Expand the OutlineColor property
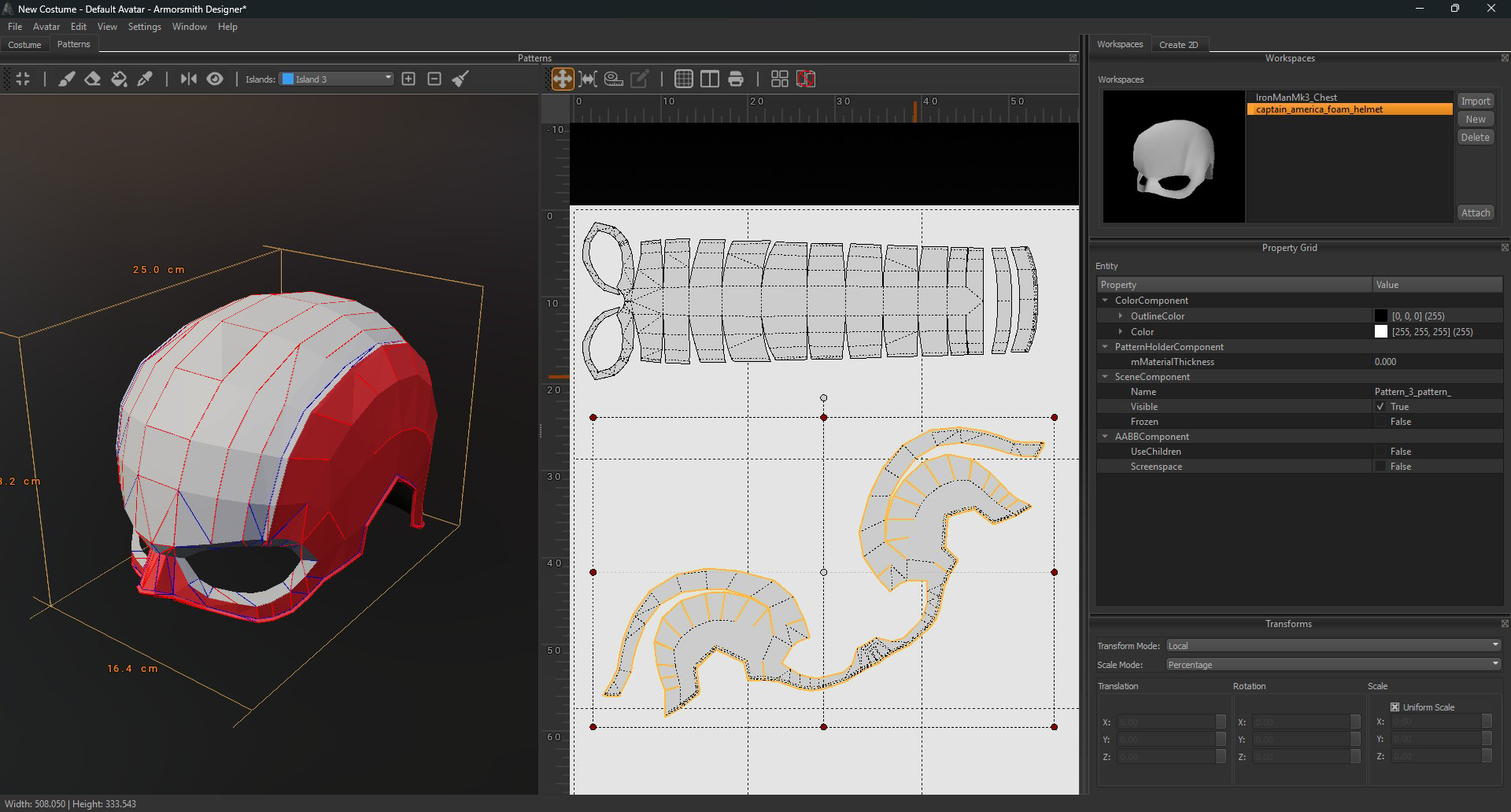The image size is (1511, 812). pyautogui.click(x=1121, y=316)
